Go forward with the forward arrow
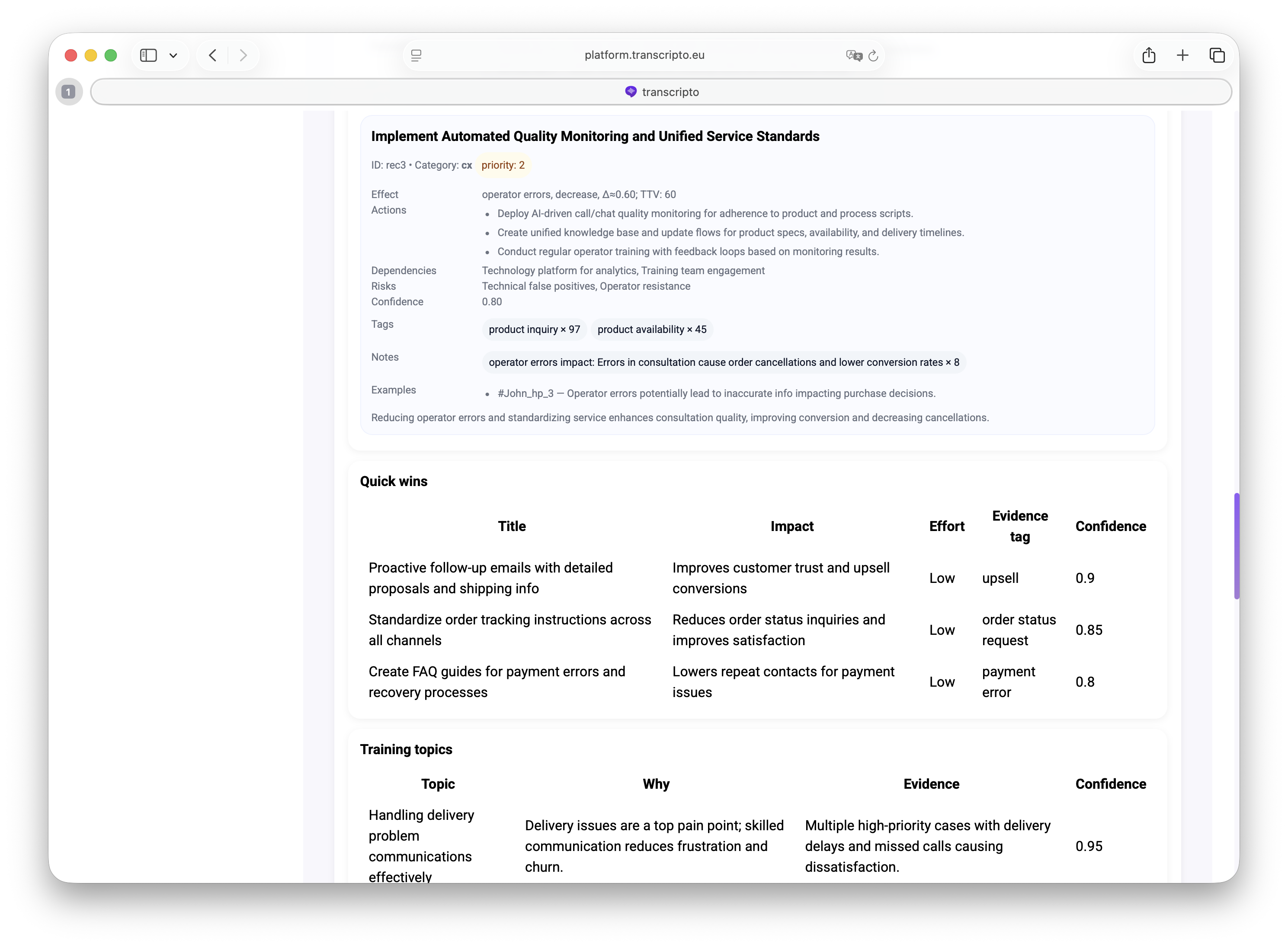The height and width of the screenshot is (947, 1288). click(243, 55)
